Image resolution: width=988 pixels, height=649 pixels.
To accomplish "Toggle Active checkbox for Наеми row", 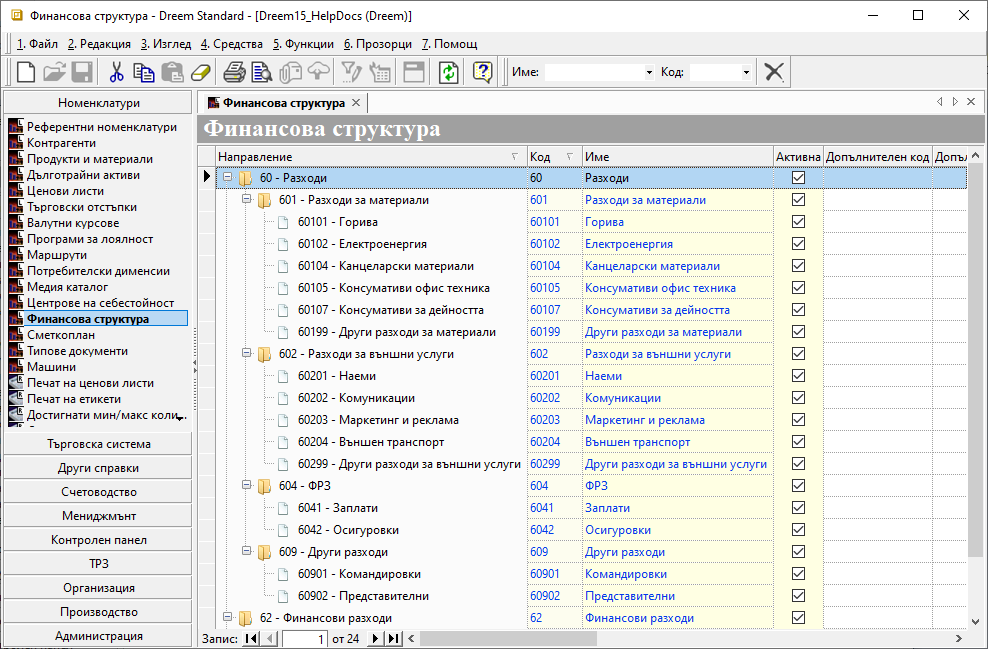I will pyautogui.click(x=798, y=376).
